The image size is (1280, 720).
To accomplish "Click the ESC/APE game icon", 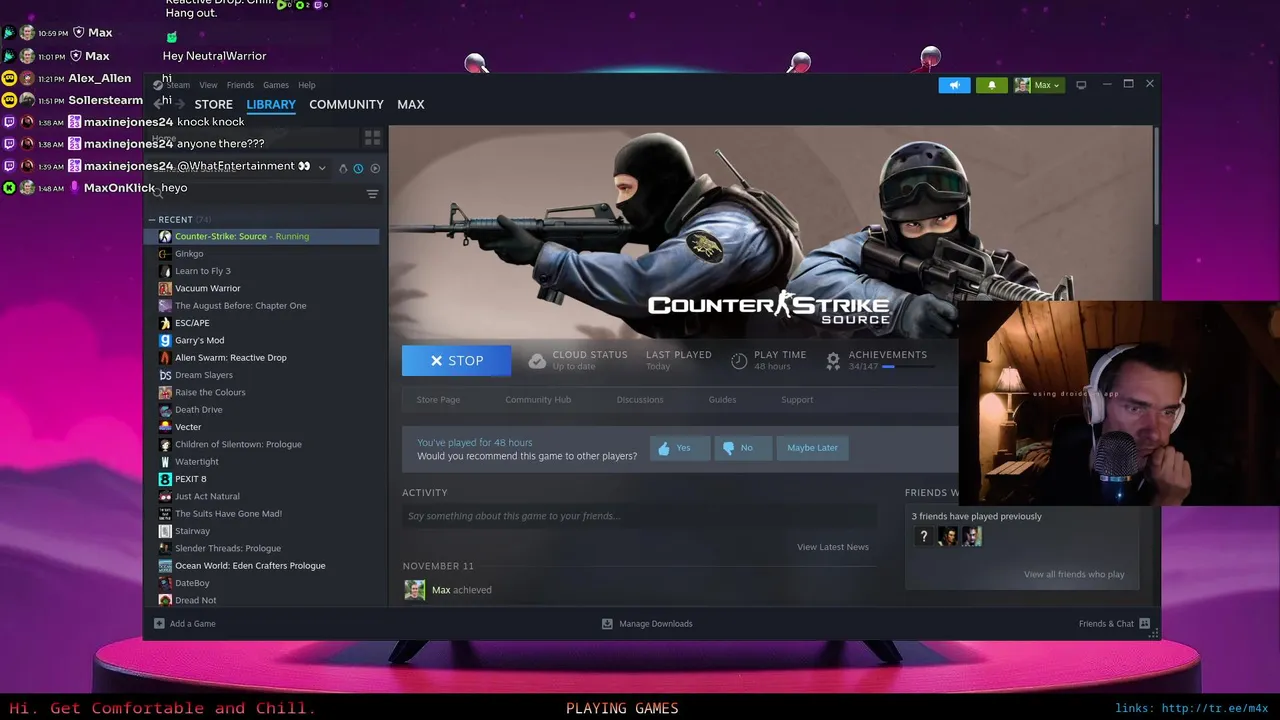I will [x=165, y=323].
